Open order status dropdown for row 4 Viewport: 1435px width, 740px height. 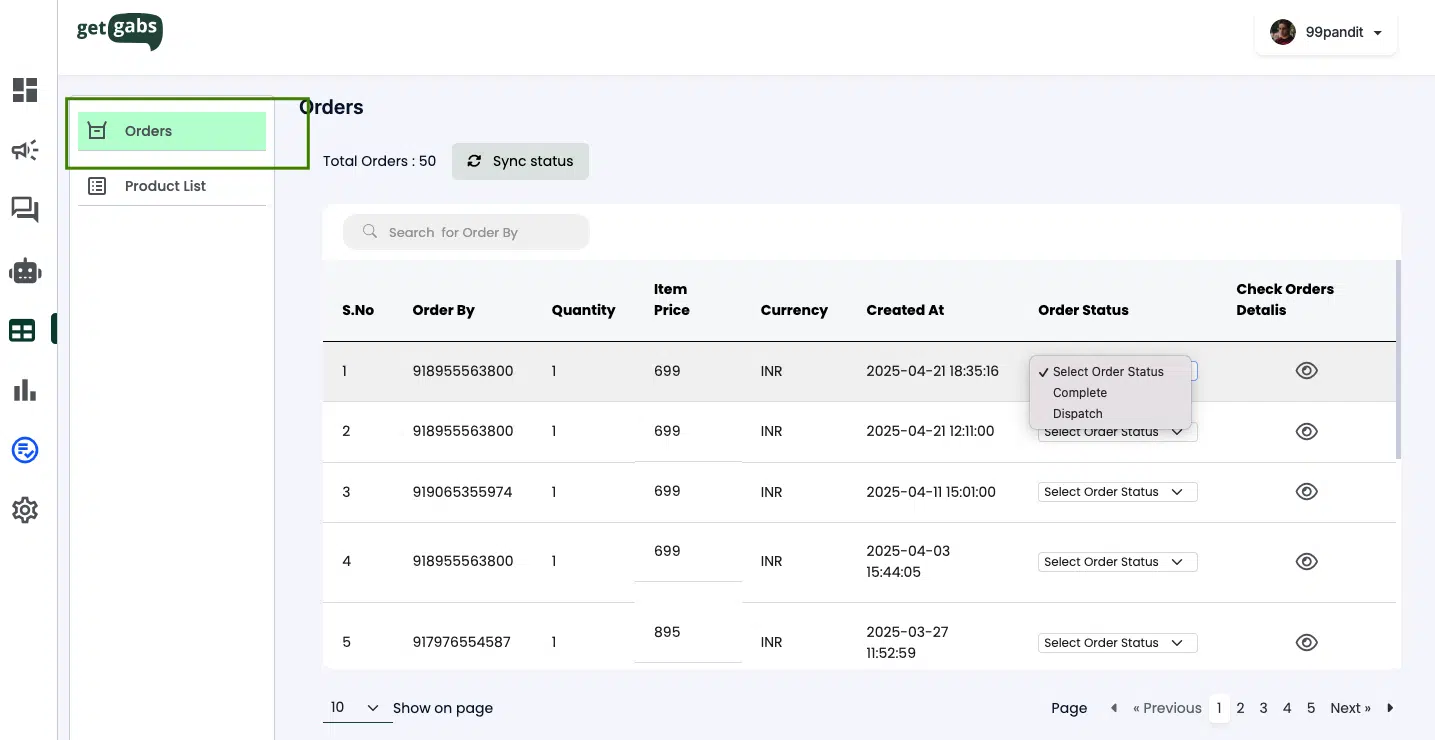point(1118,562)
